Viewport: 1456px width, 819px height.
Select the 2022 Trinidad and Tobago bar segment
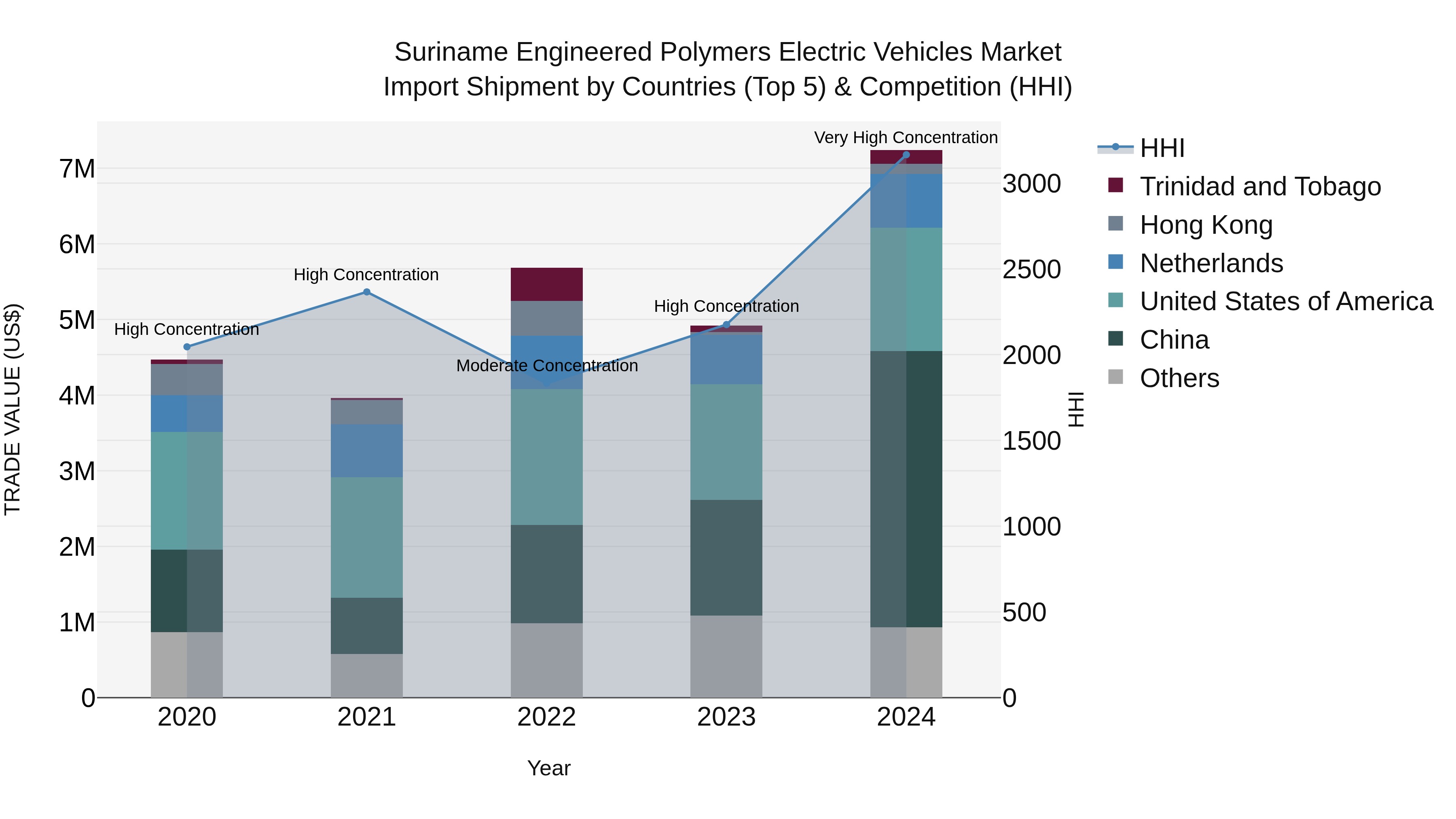click(x=546, y=284)
